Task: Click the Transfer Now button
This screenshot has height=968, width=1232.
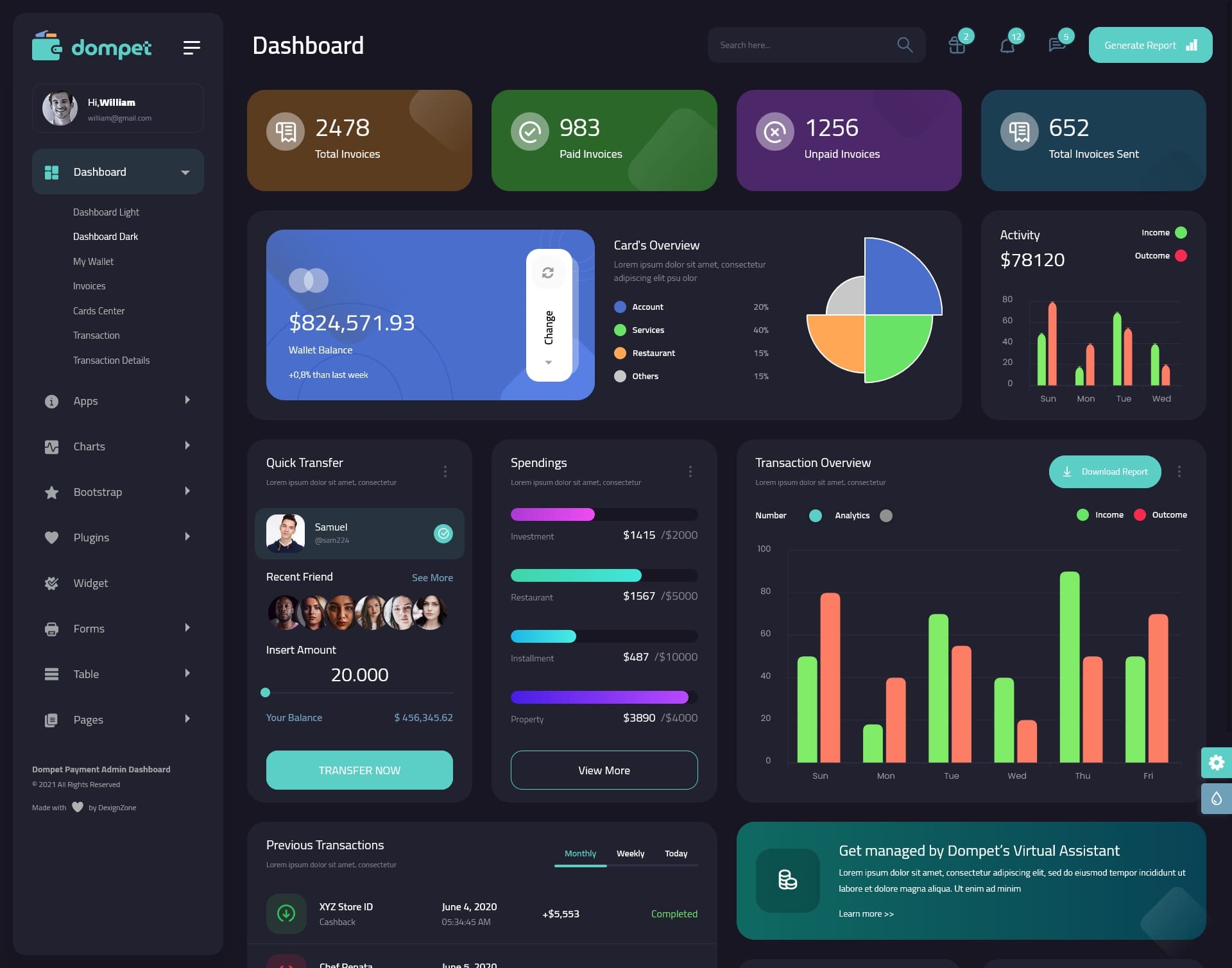Action: point(360,770)
